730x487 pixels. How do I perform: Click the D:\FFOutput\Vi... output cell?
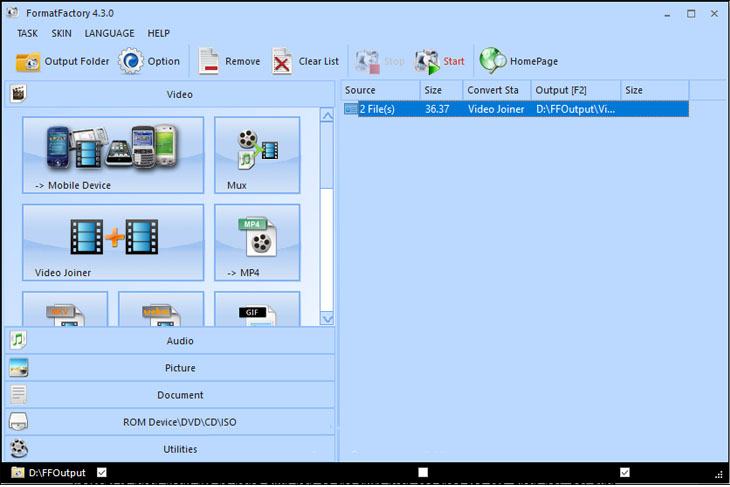(575, 109)
